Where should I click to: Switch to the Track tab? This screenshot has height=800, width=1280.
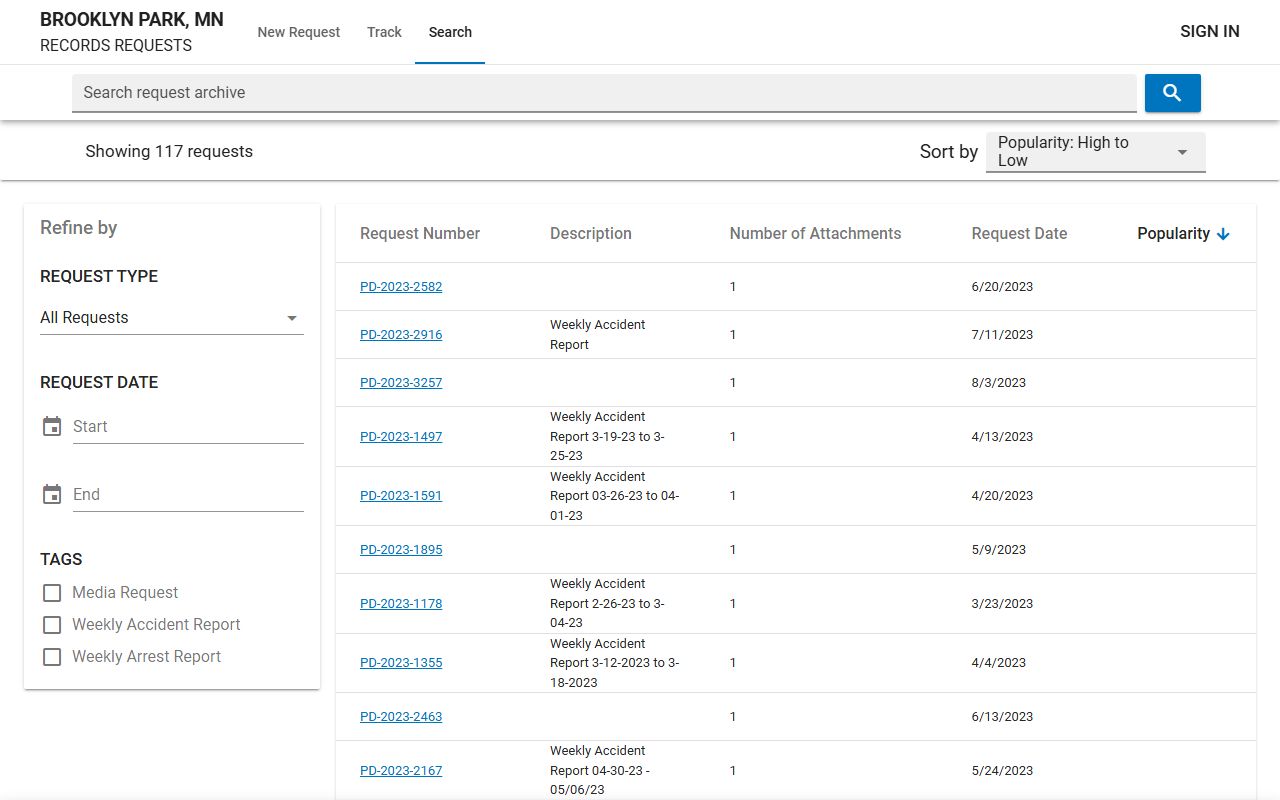click(x=384, y=32)
